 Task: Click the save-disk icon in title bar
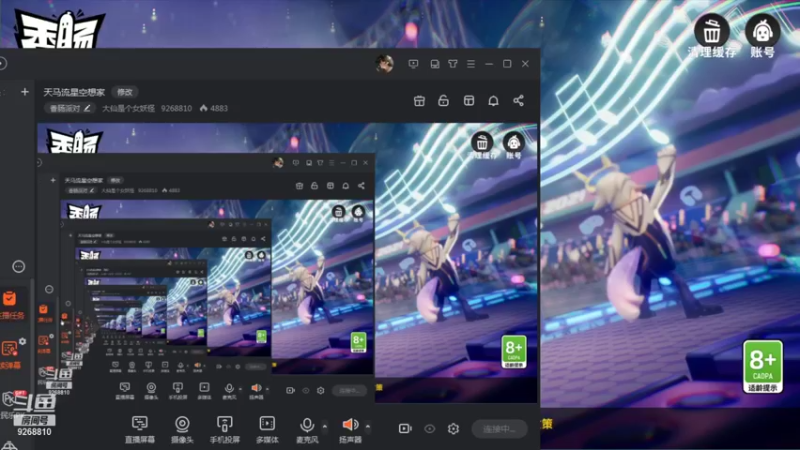coord(435,64)
